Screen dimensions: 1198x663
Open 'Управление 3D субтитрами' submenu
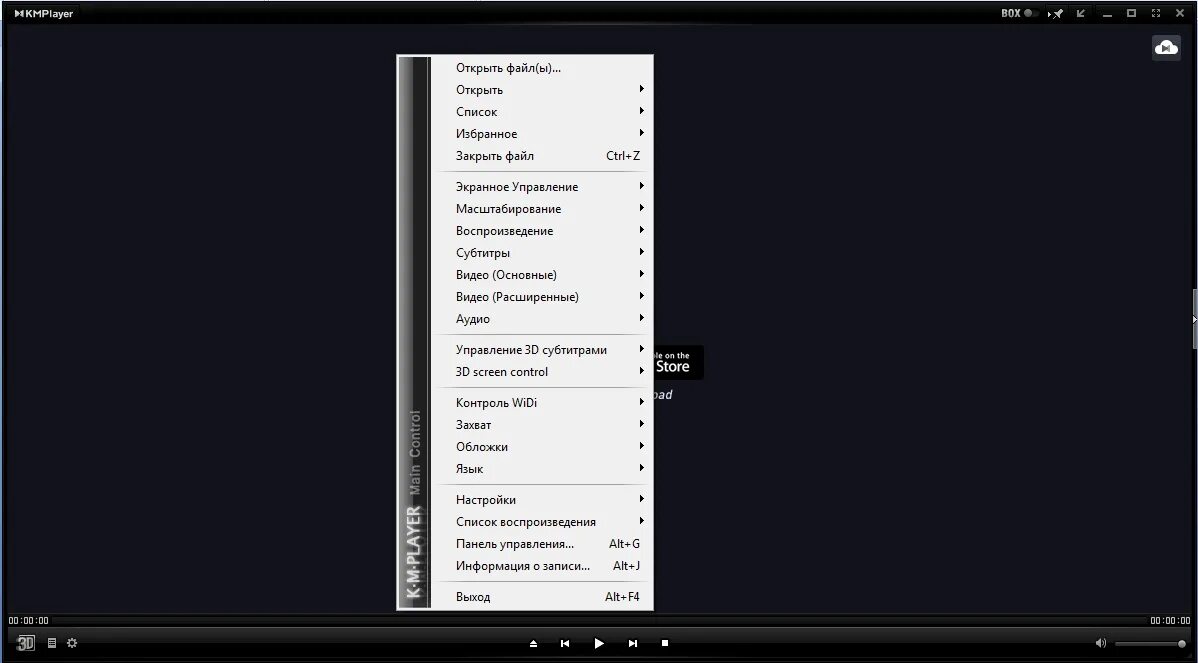point(542,350)
